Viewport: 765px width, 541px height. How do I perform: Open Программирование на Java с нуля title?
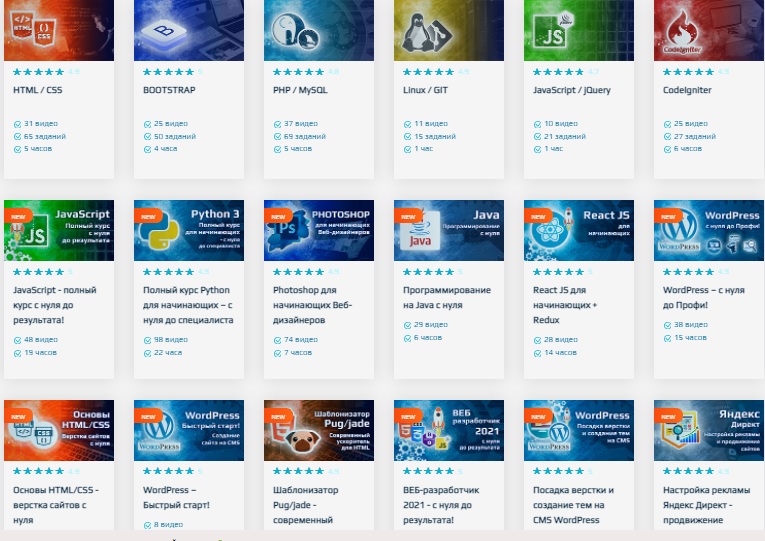pyautogui.click(x=447, y=298)
